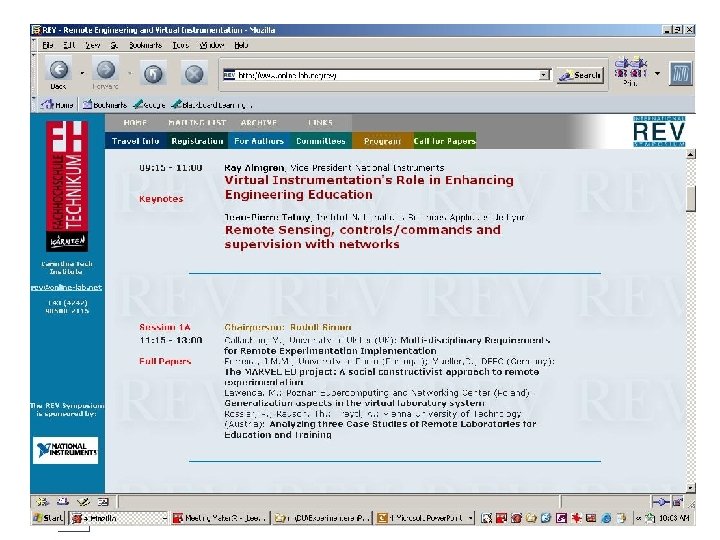Expand the PowerPoint taskbar group dropdown arrow
This screenshot has height=540, width=720.
pos(471,518)
